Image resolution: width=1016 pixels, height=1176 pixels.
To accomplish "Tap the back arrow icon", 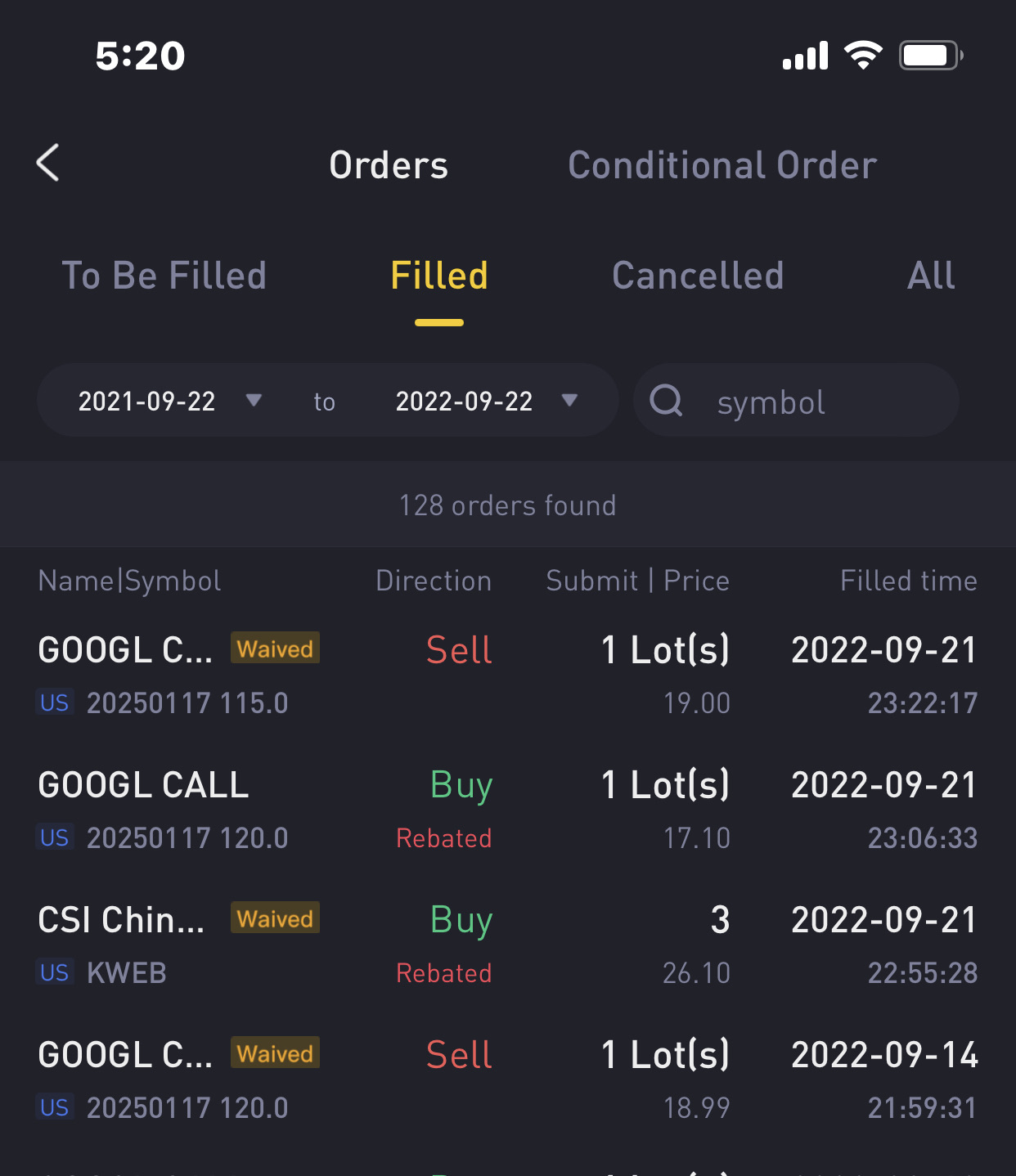I will 48,163.
